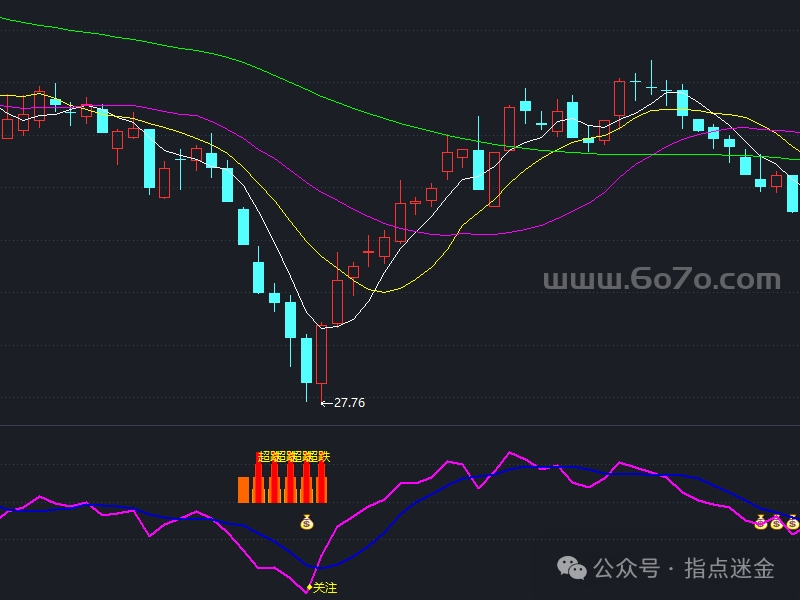Click the yellow diamond marker beside 关注
This screenshot has width=800, height=600.
coord(308,588)
